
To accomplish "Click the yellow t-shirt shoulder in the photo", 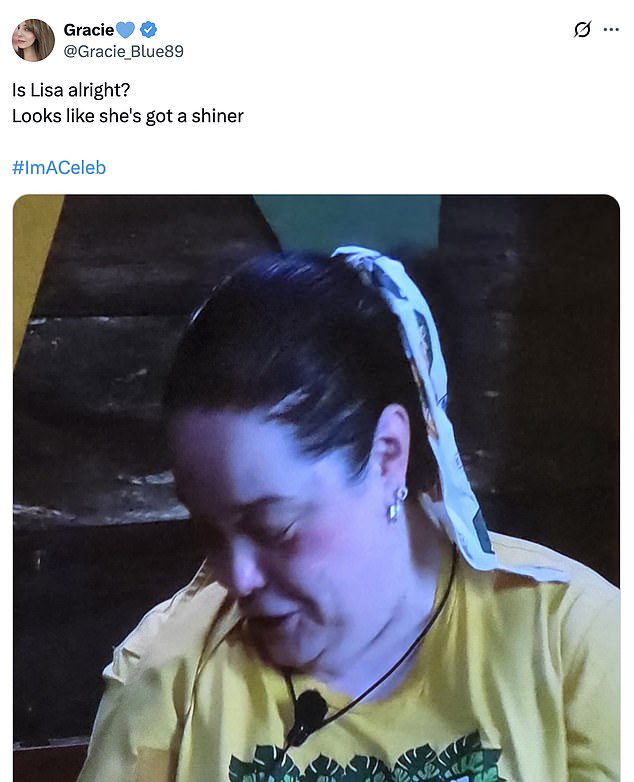I will (x=559, y=623).
